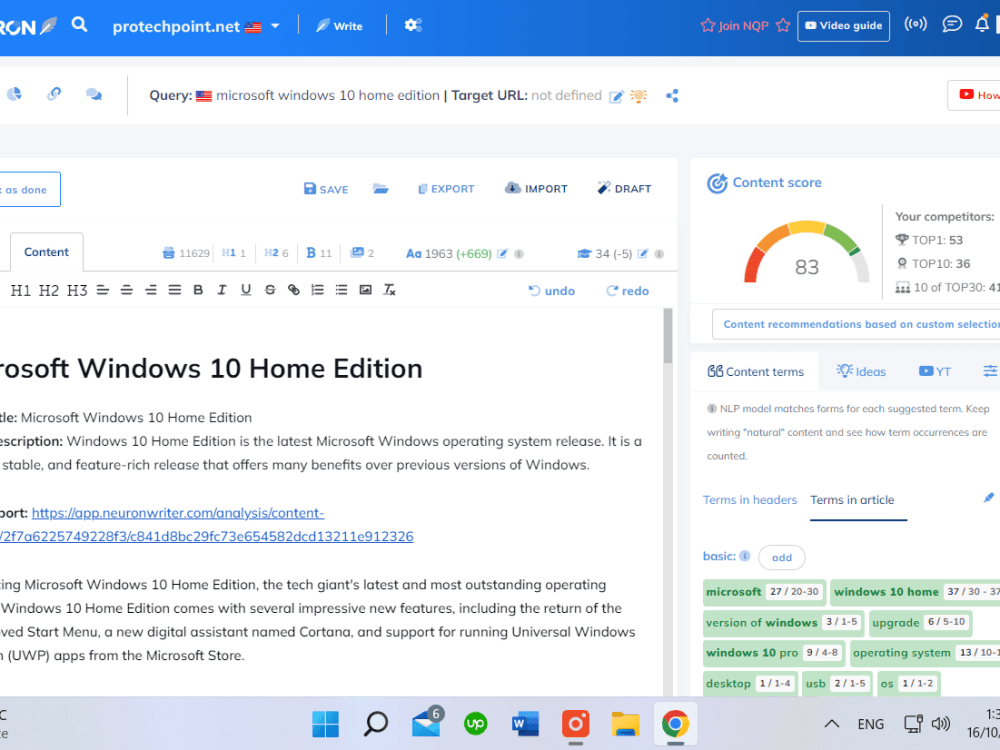The width and height of the screenshot is (1000, 750).
Task: Click the IMPORT button
Action: point(536,189)
